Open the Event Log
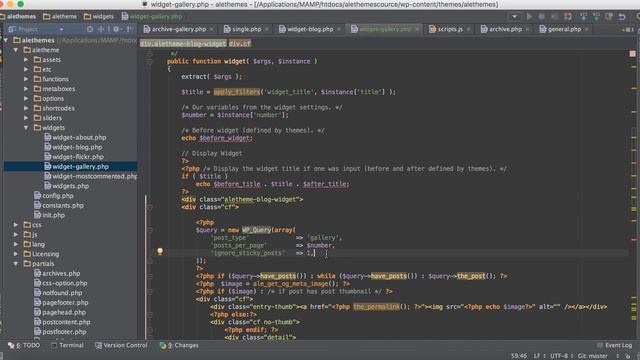The height and width of the screenshot is (360, 640). tap(614, 345)
